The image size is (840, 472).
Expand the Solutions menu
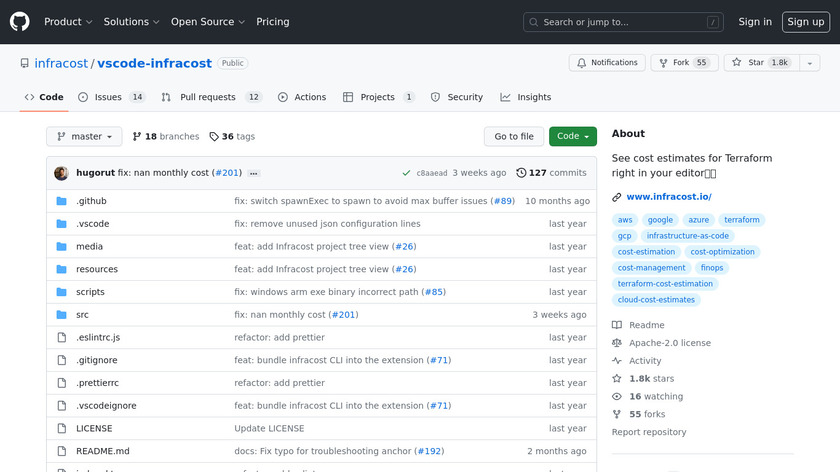[x=132, y=21]
